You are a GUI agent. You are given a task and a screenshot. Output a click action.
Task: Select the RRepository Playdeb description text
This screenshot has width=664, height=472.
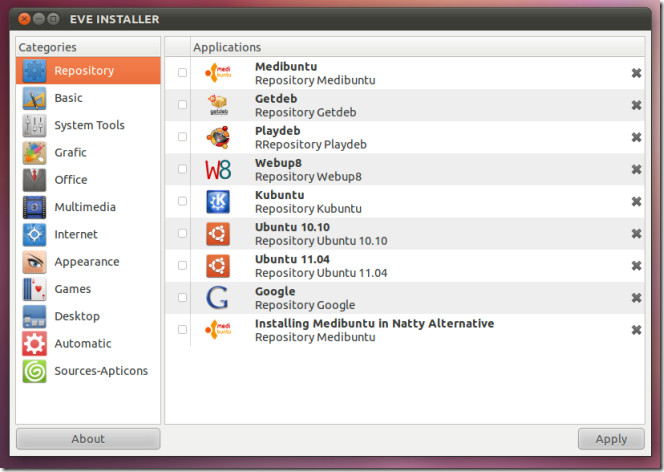pos(311,144)
